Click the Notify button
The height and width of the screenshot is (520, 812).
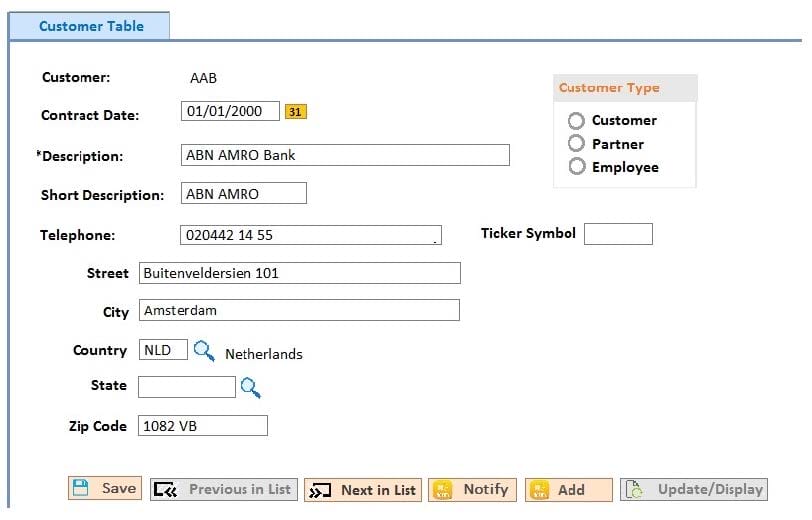(x=472, y=489)
